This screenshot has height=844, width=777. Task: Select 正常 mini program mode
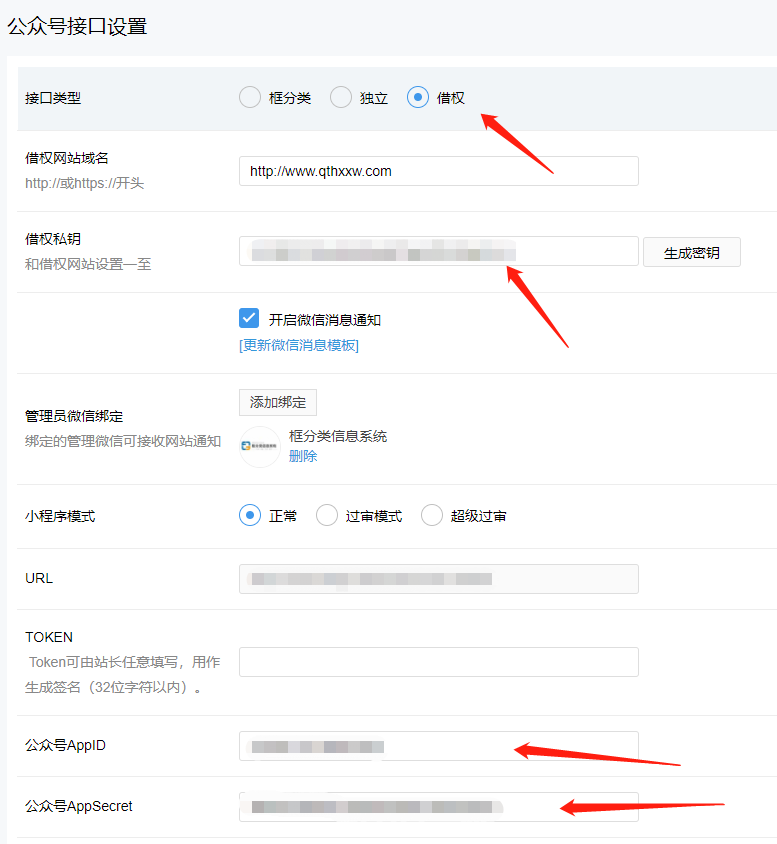pyautogui.click(x=250, y=516)
